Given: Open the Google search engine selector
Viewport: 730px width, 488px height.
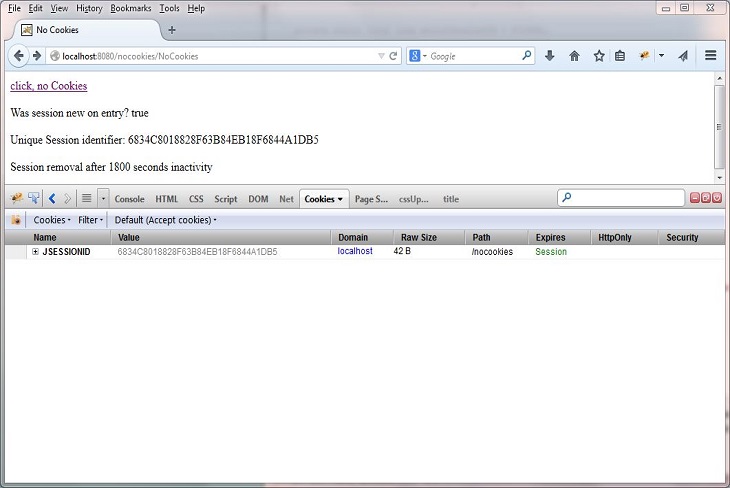Looking at the screenshot, I should click(x=418, y=56).
